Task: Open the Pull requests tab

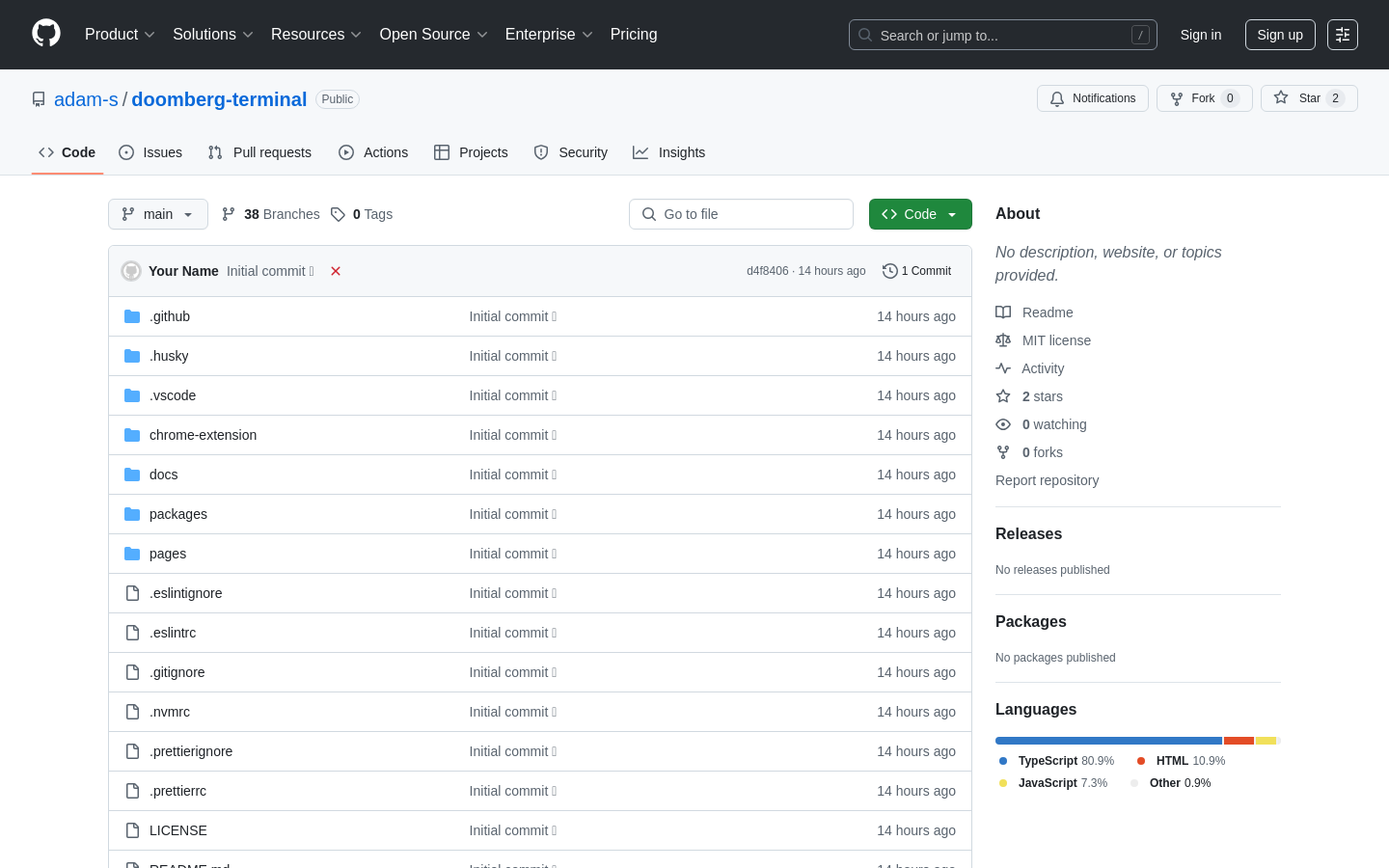Action: click(259, 152)
